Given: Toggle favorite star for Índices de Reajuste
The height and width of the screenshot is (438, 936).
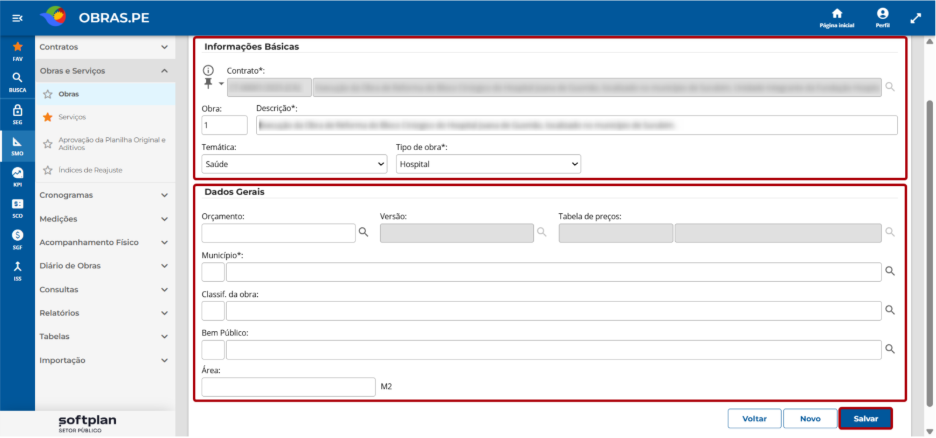Looking at the screenshot, I should tap(48, 171).
